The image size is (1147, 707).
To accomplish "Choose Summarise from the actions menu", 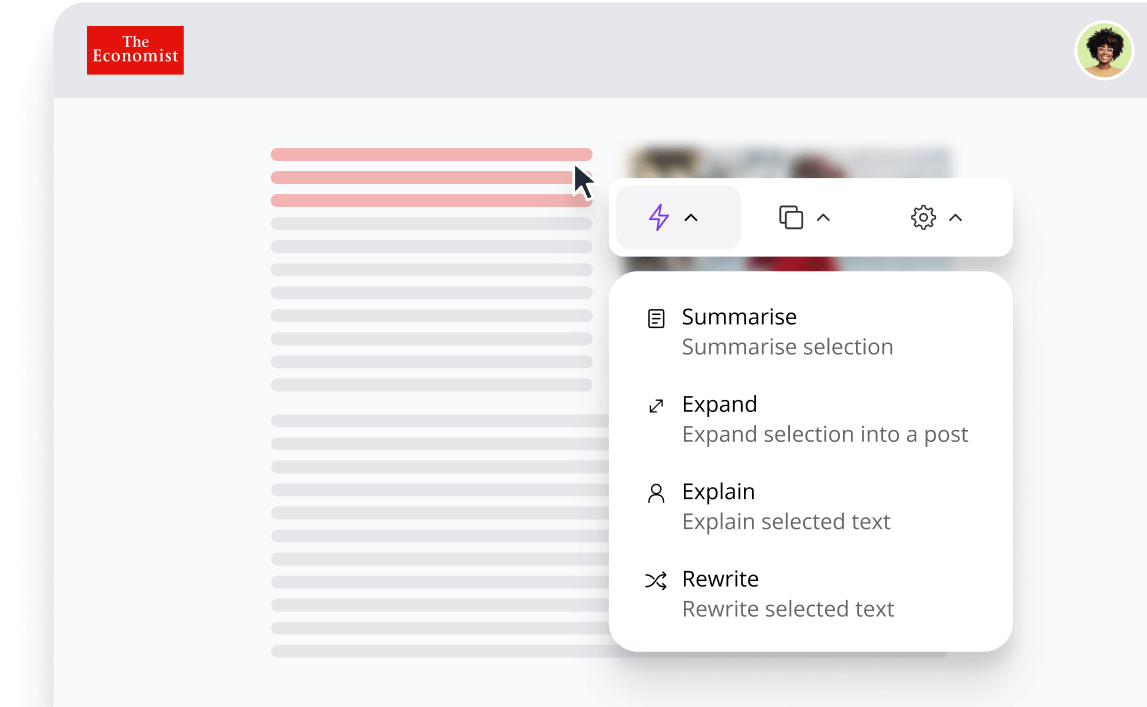I will [738, 317].
